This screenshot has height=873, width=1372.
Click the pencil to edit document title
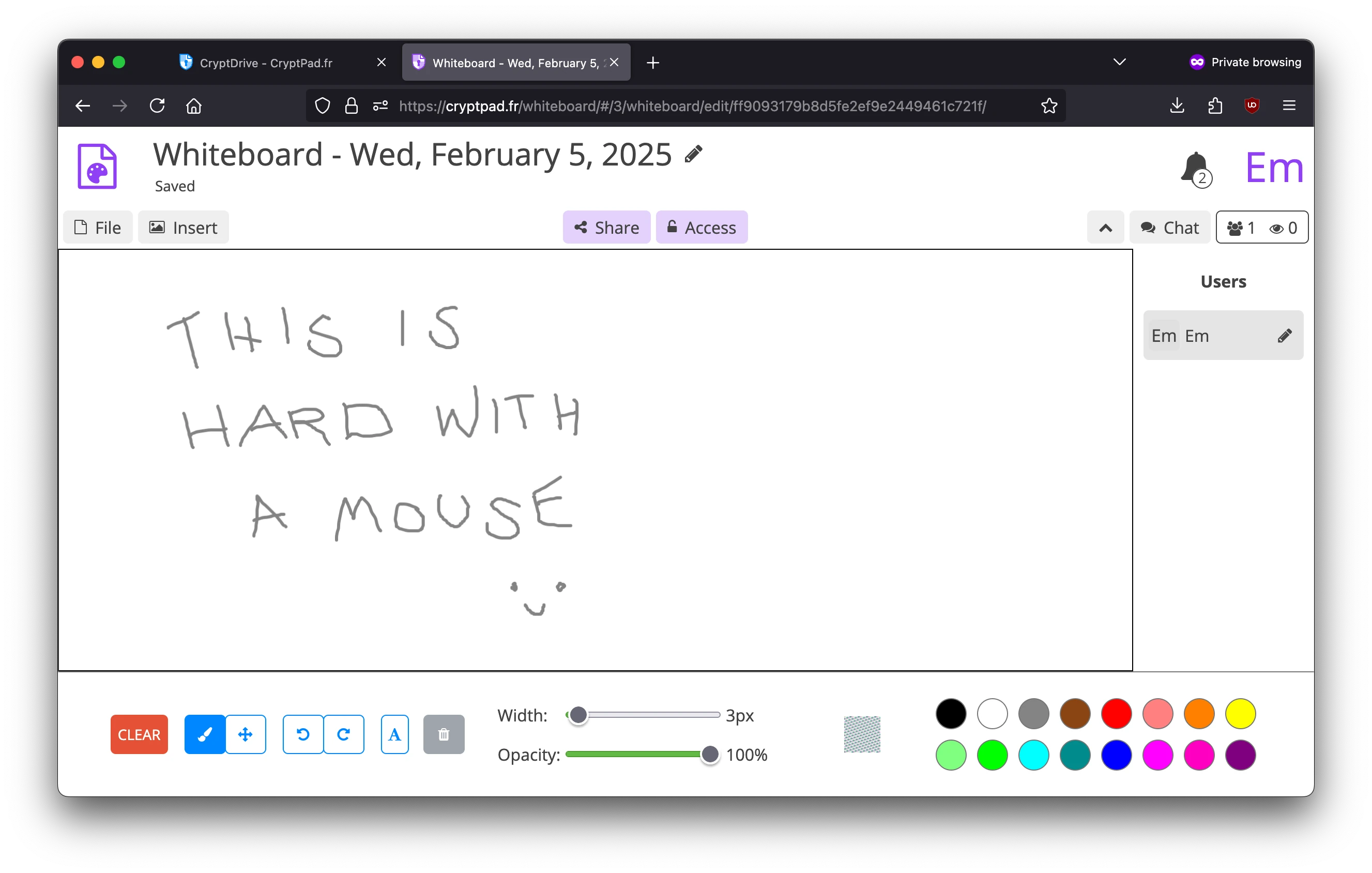[x=694, y=153]
